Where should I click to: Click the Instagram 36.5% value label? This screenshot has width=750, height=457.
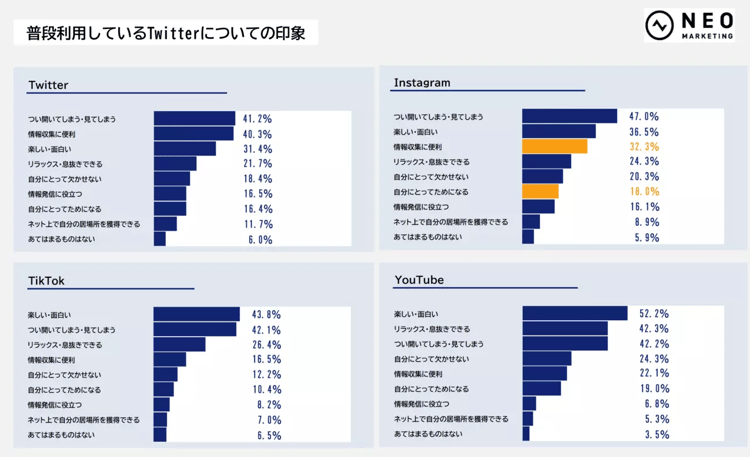[644, 132]
